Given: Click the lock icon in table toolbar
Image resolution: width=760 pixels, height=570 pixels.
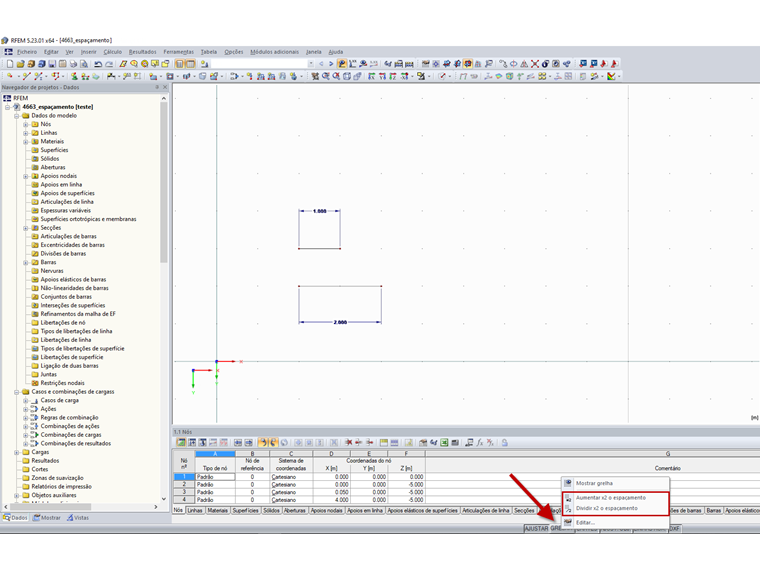Looking at the screenshot, I should pyautogui.click(x=505, y=443).
